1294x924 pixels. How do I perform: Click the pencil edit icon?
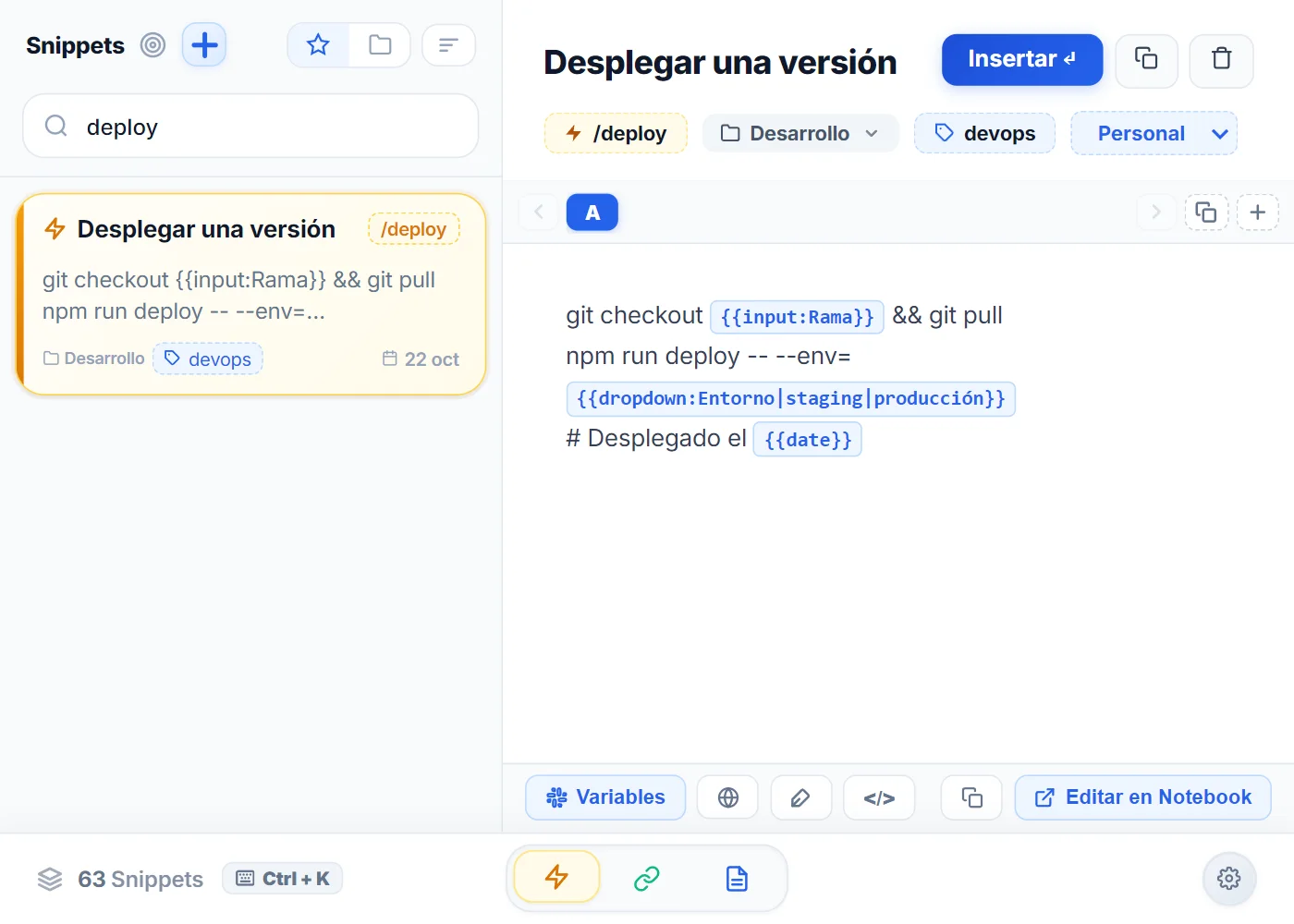800,797
